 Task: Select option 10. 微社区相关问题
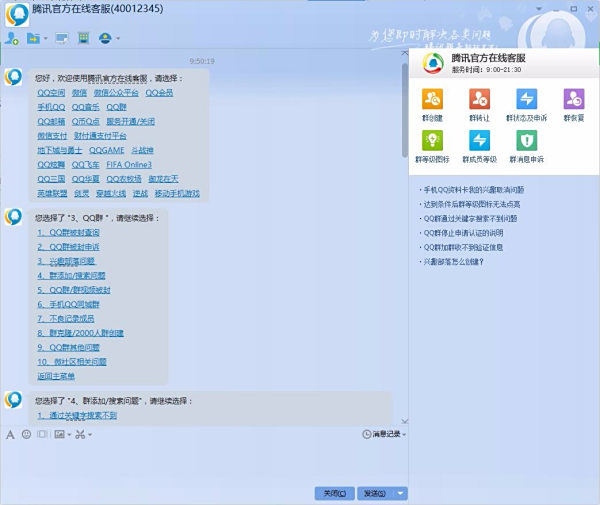(72, 362)
